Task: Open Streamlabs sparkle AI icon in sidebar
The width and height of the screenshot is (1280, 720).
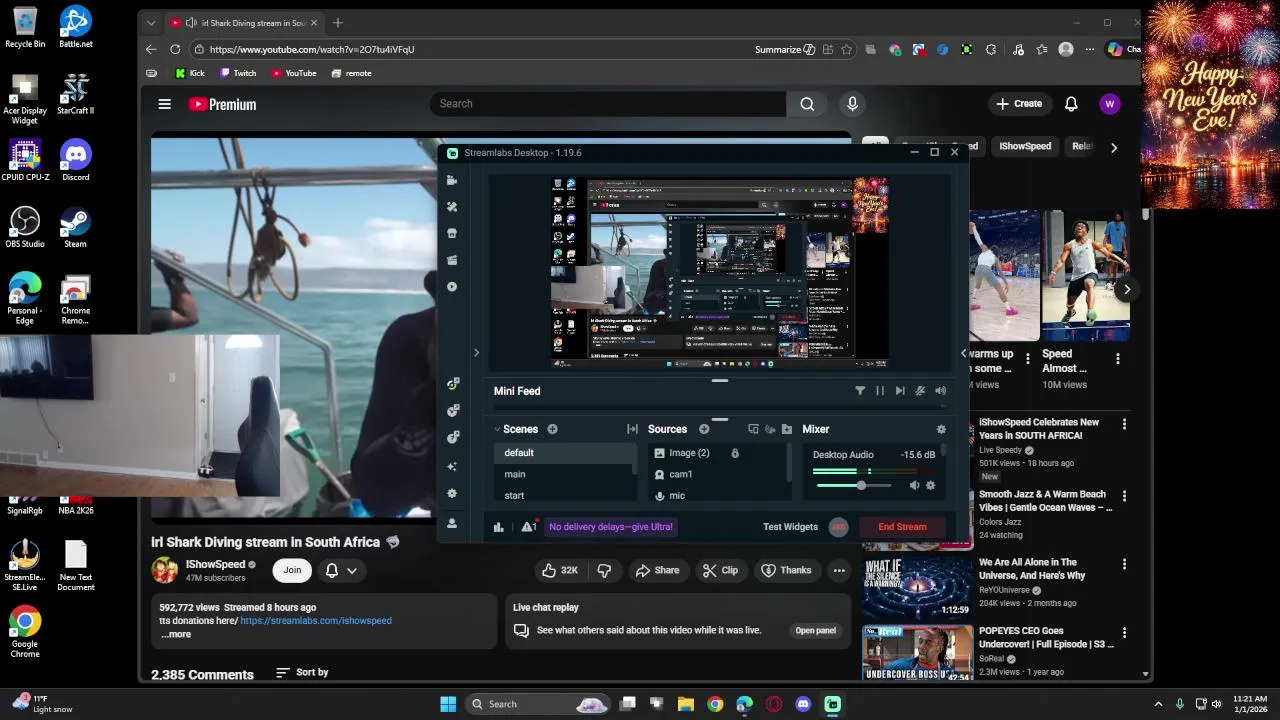Action: (x=452, y=466)
